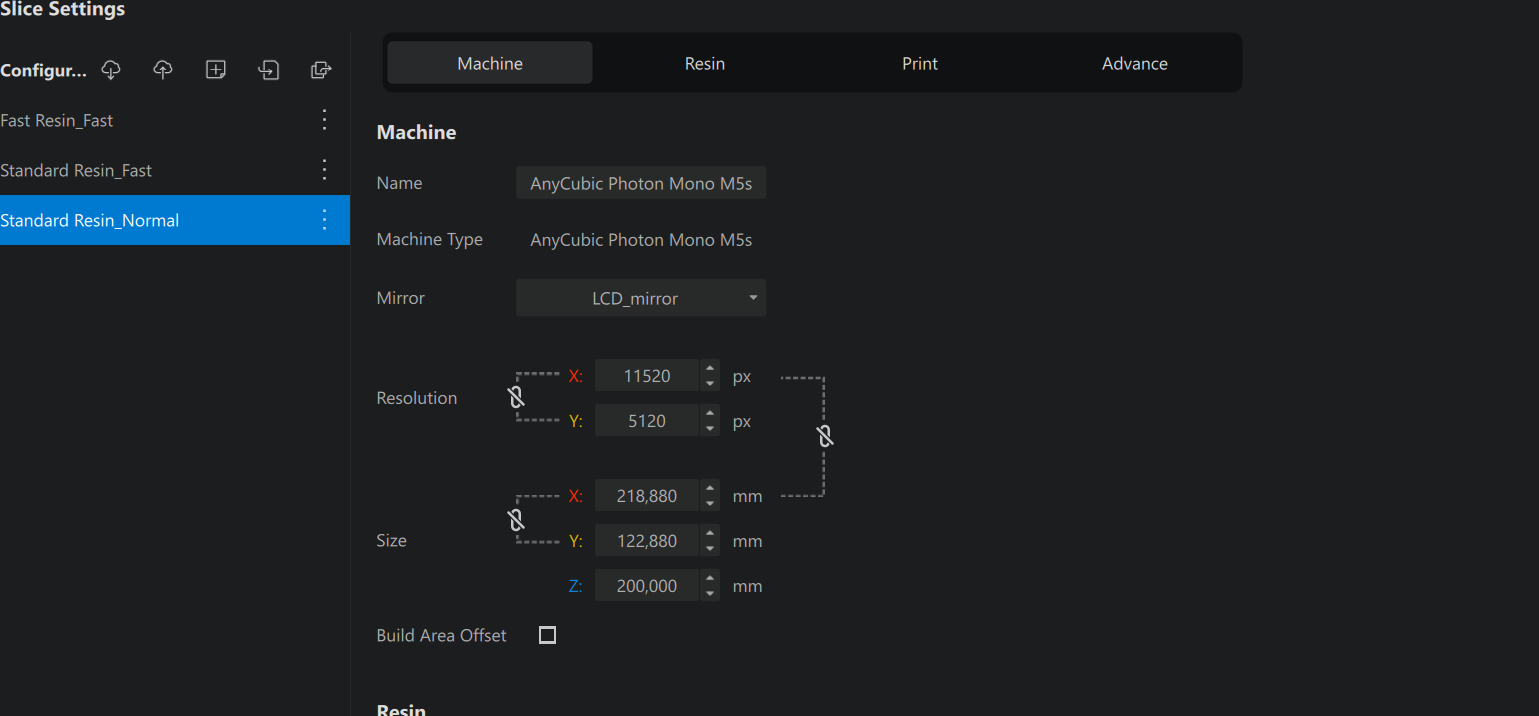Switch to the Advance tab
Viewport: 1539px width, 716px height.
1135,63
